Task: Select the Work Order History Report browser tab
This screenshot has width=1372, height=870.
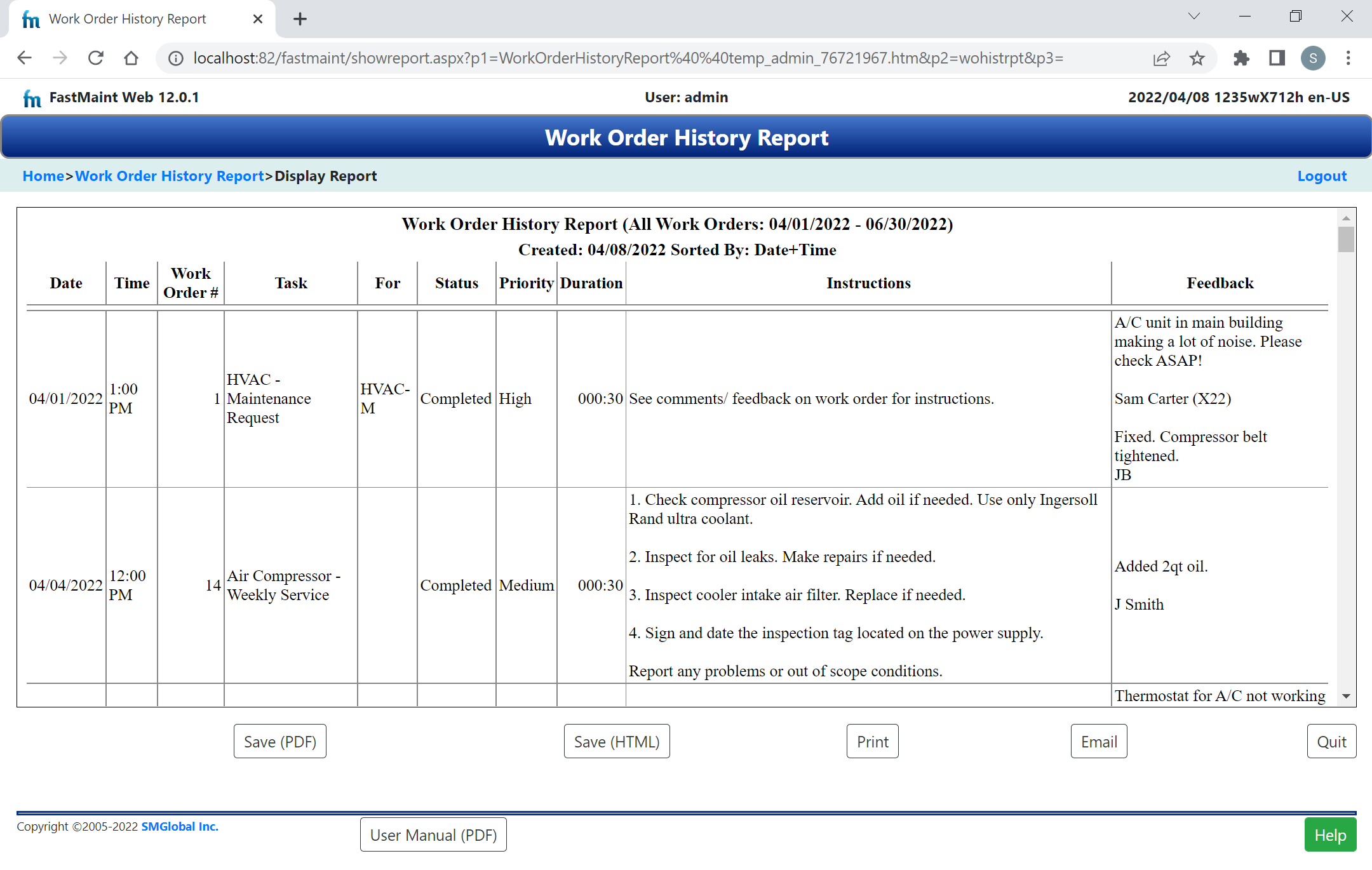Action: [x=142, y=19]
